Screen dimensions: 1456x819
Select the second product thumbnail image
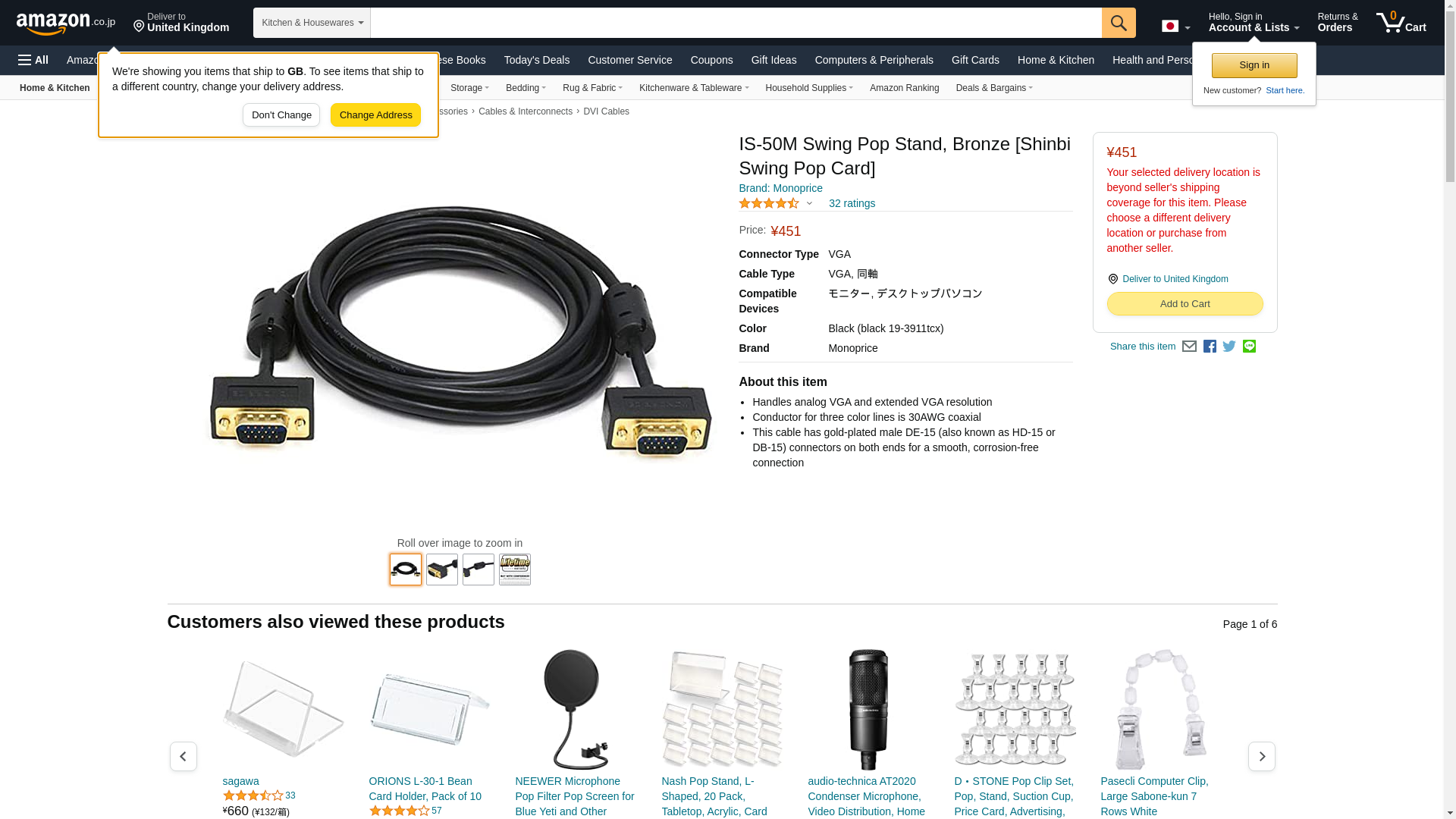coord(442,570)
